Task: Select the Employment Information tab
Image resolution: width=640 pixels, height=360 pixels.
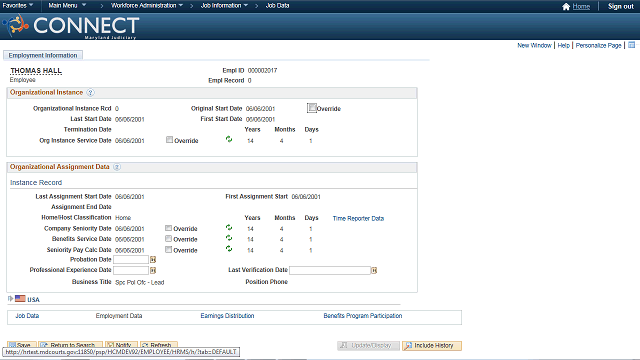Action: point(43,55)
